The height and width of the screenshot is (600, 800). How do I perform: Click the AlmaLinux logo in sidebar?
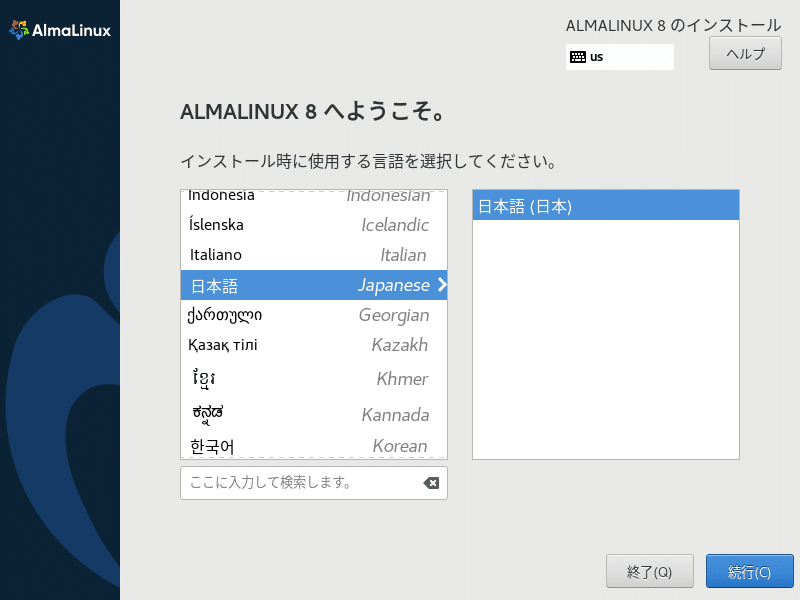(x=60, y=30)
